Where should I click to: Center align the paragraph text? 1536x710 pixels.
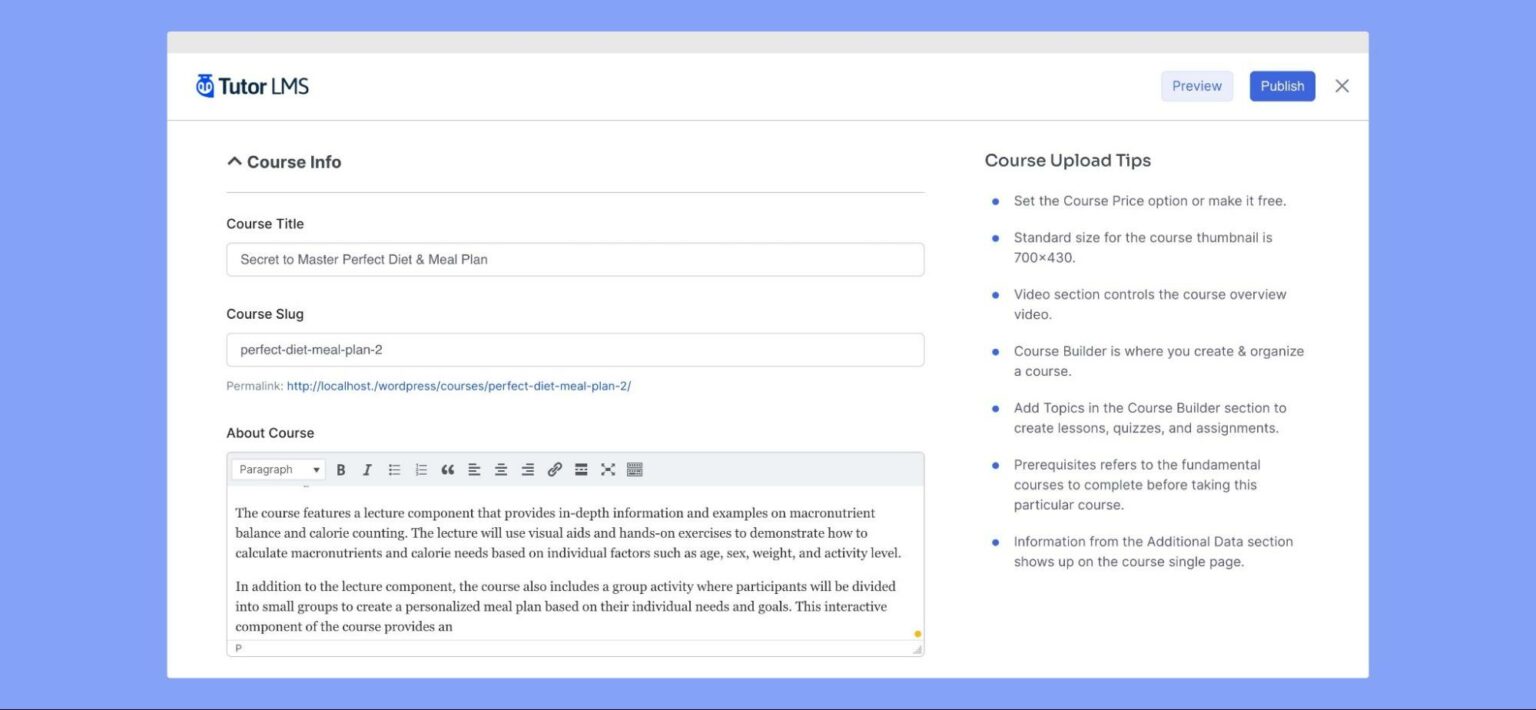point(501,469)
